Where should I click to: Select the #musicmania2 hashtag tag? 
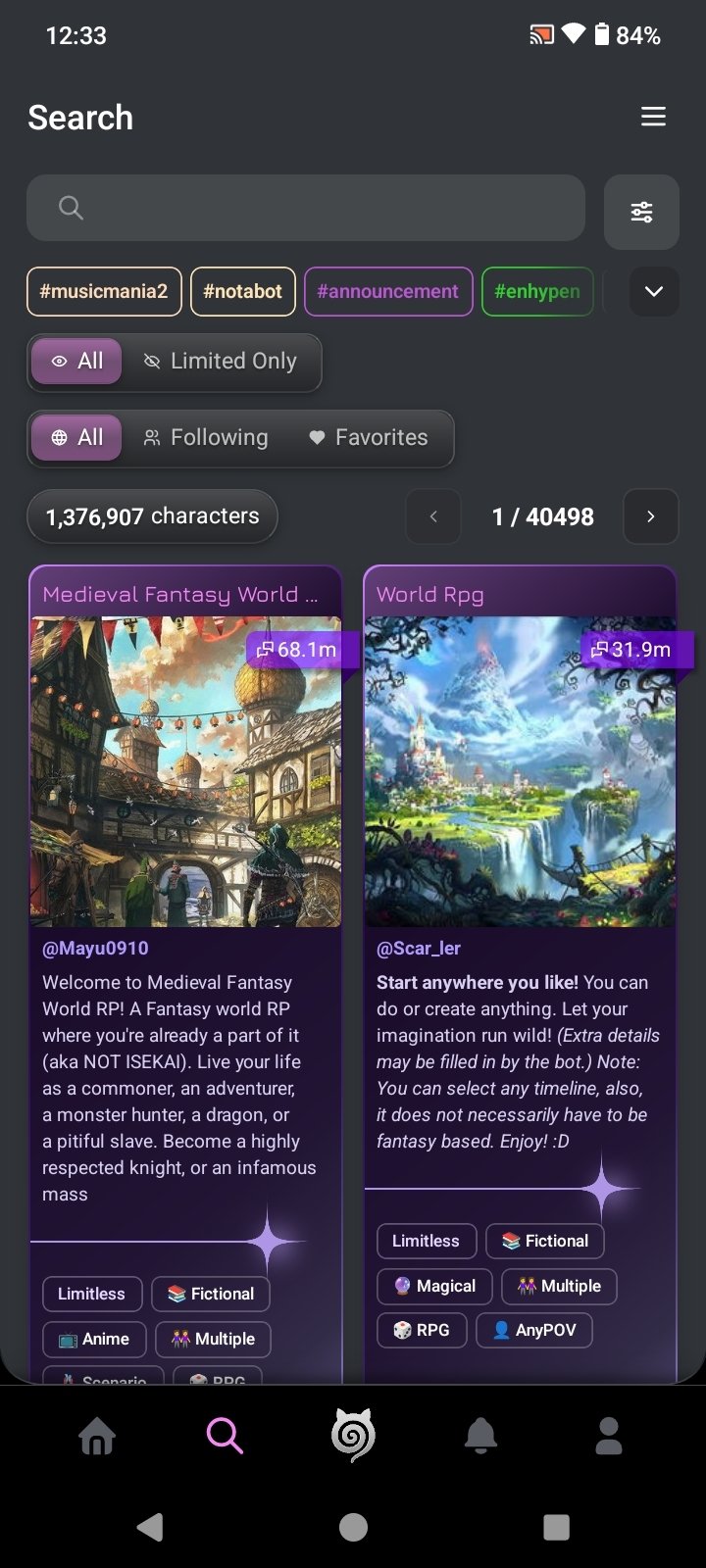click(104, 291)
